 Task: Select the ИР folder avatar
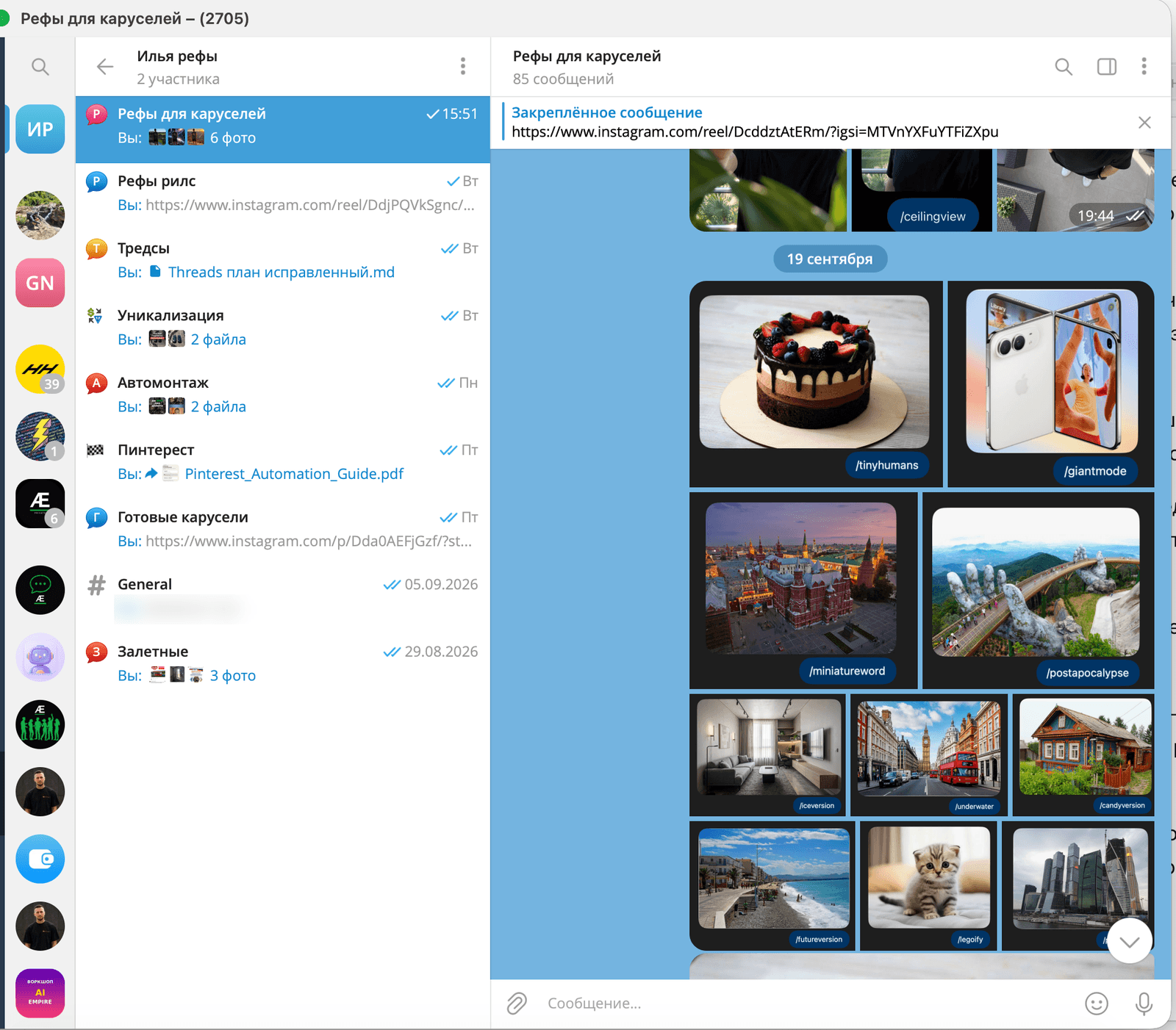40,129
